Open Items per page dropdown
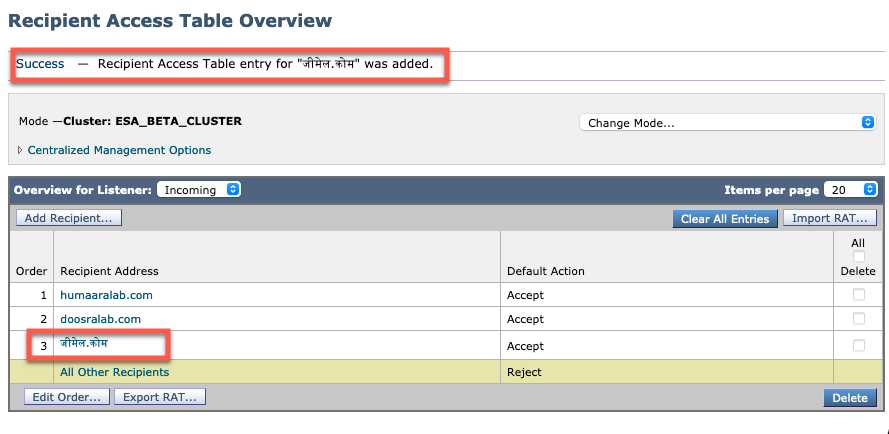Screen dimensions: 889x434 pyautogui.click(x=850, y=189)
